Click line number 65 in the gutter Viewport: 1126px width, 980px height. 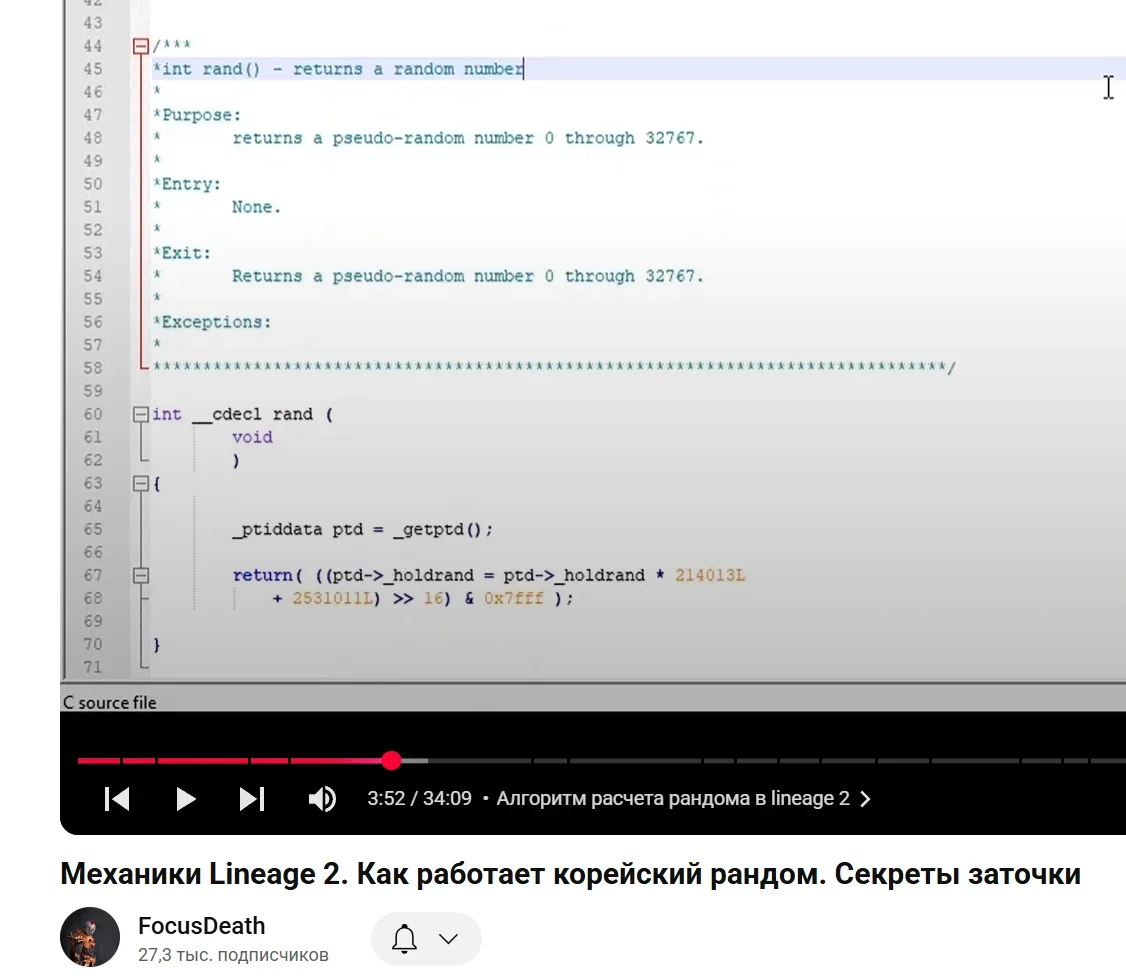point(93,529)
